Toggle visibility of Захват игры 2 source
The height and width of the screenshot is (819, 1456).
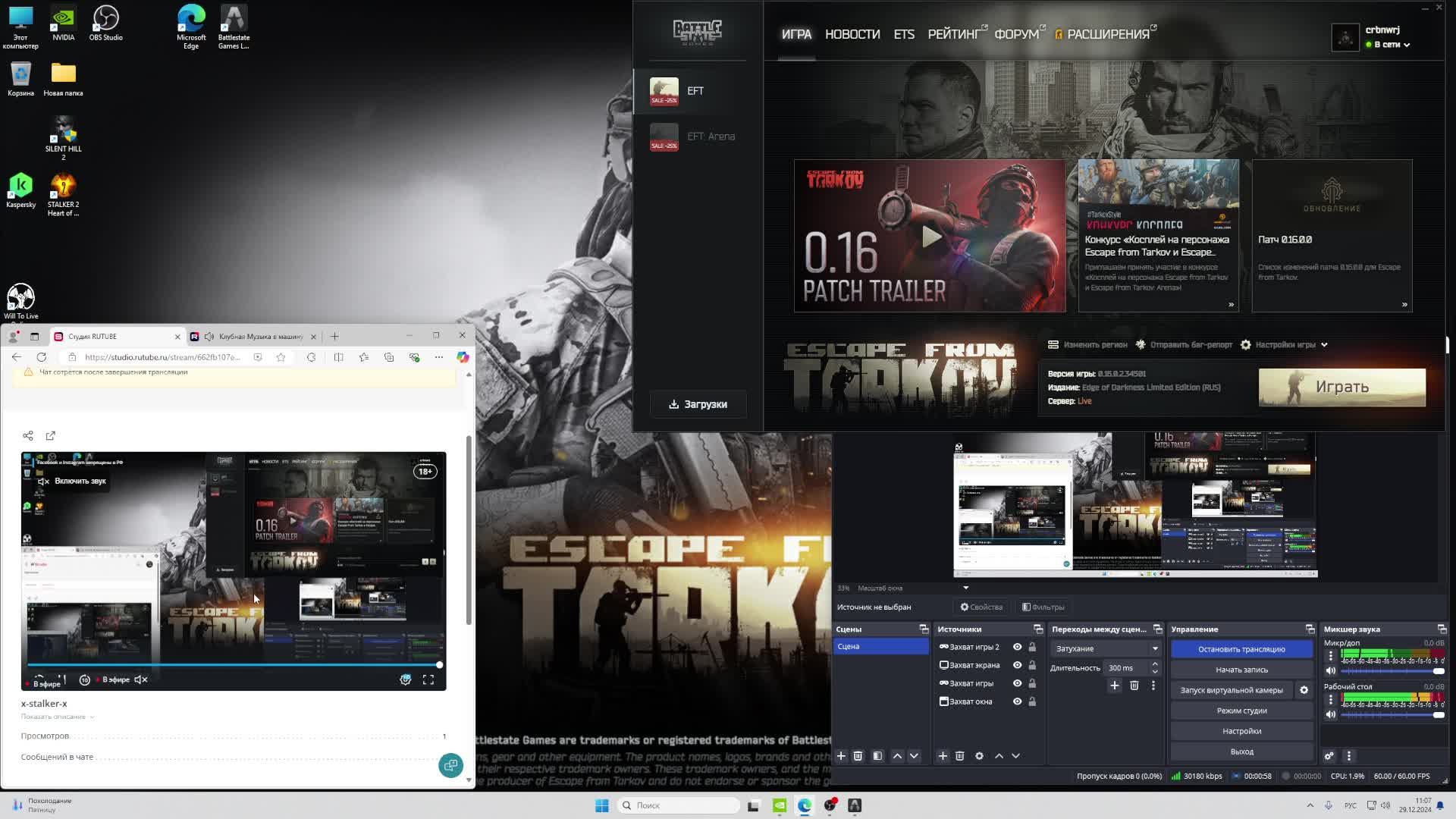click(1017, 647)
